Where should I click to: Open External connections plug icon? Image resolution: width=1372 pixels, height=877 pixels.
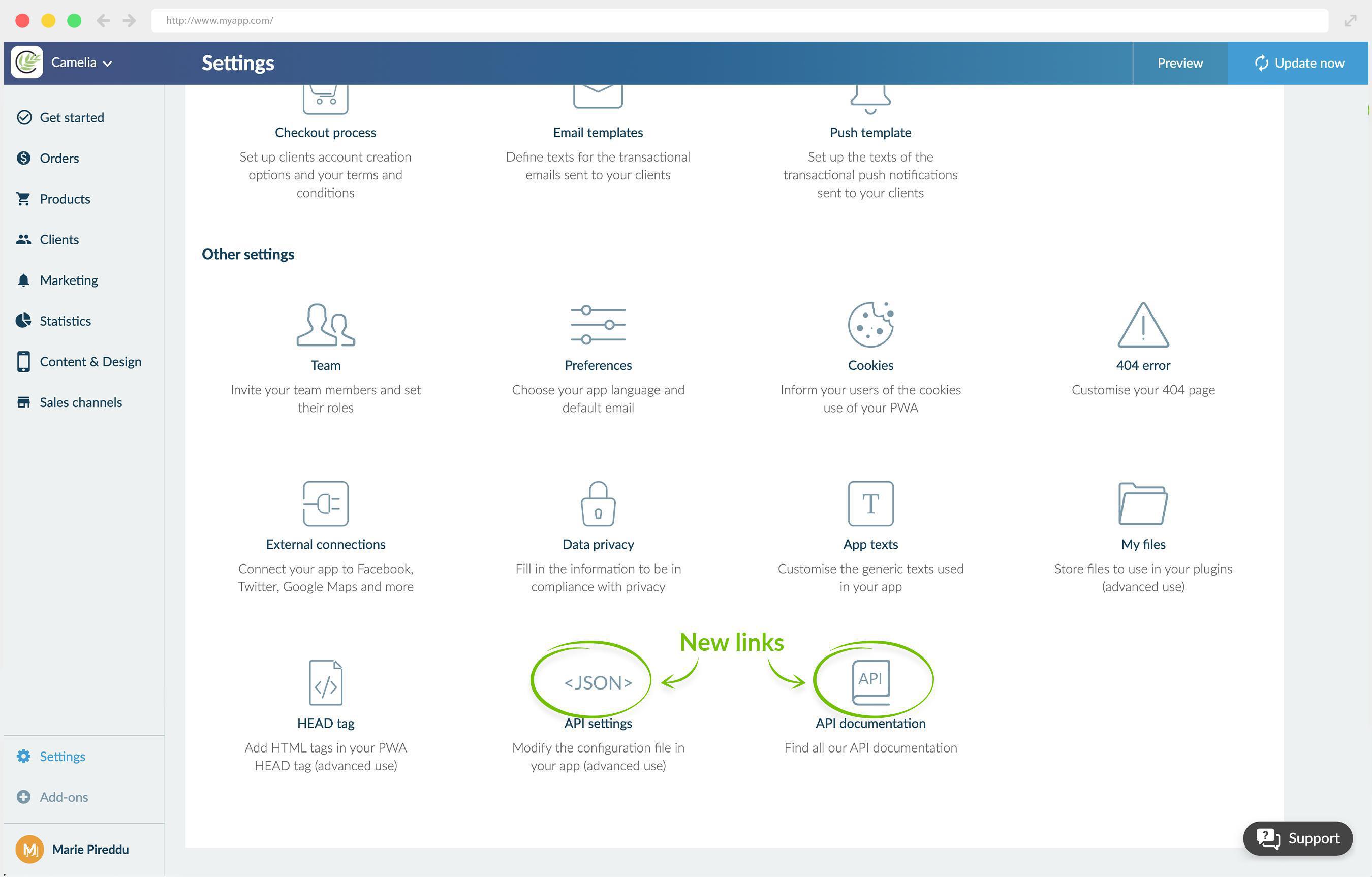click(325, 504)
